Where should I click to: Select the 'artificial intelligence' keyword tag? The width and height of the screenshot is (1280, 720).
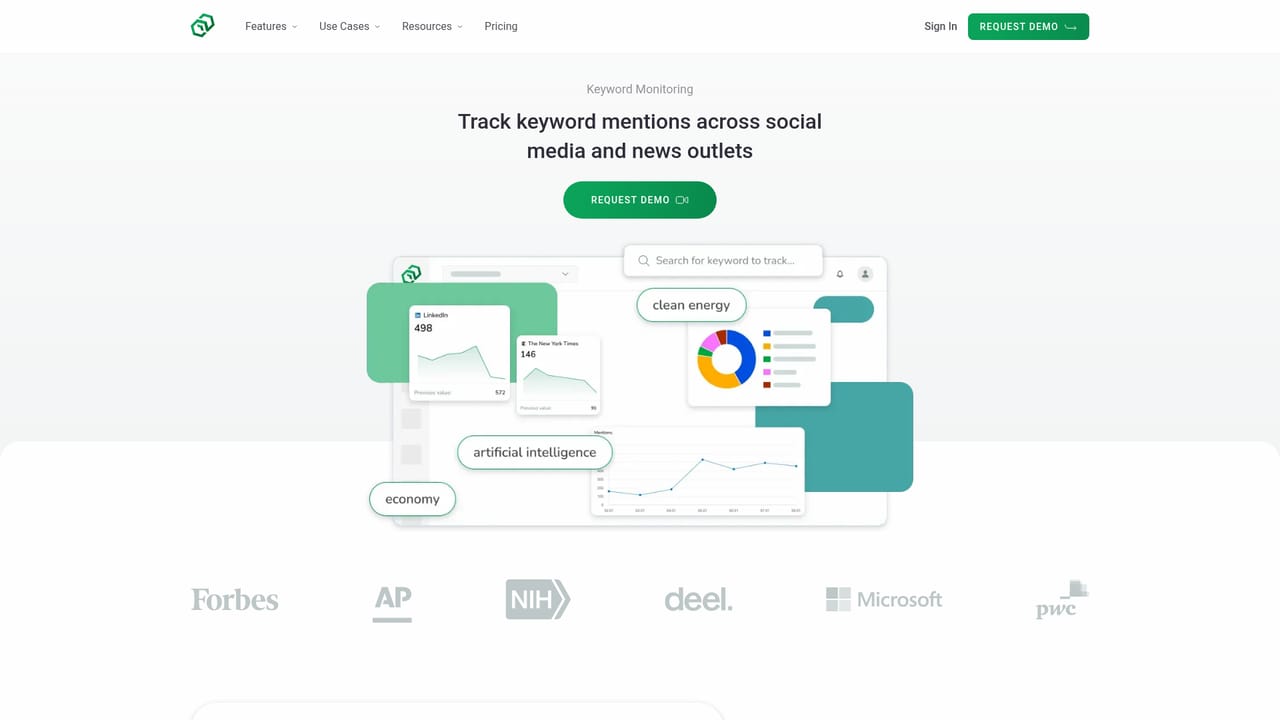[535, 452]
